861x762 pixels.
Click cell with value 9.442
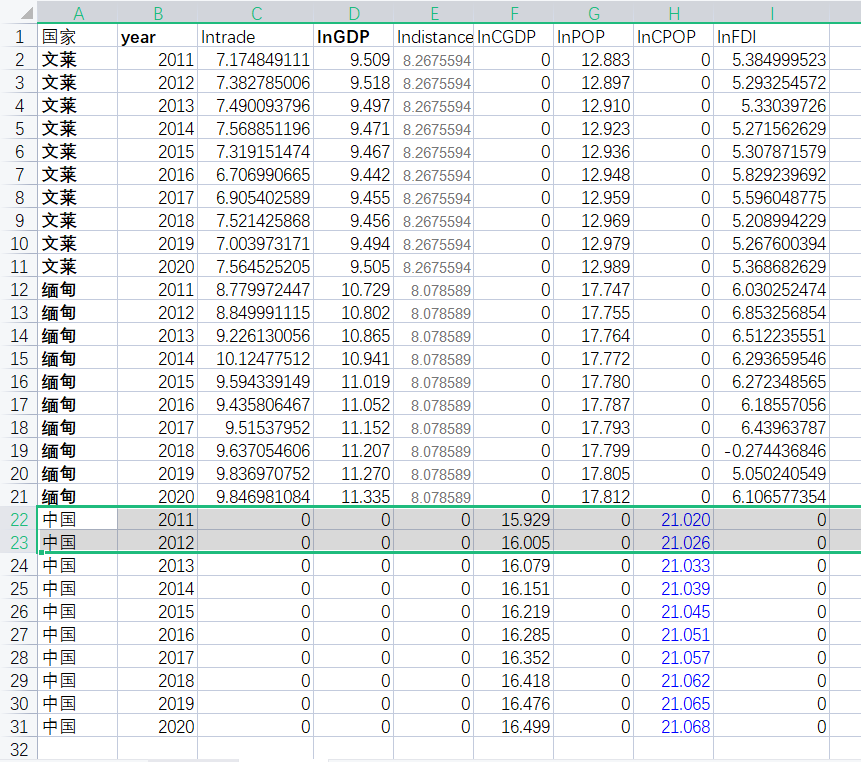[x=354, y=175]
